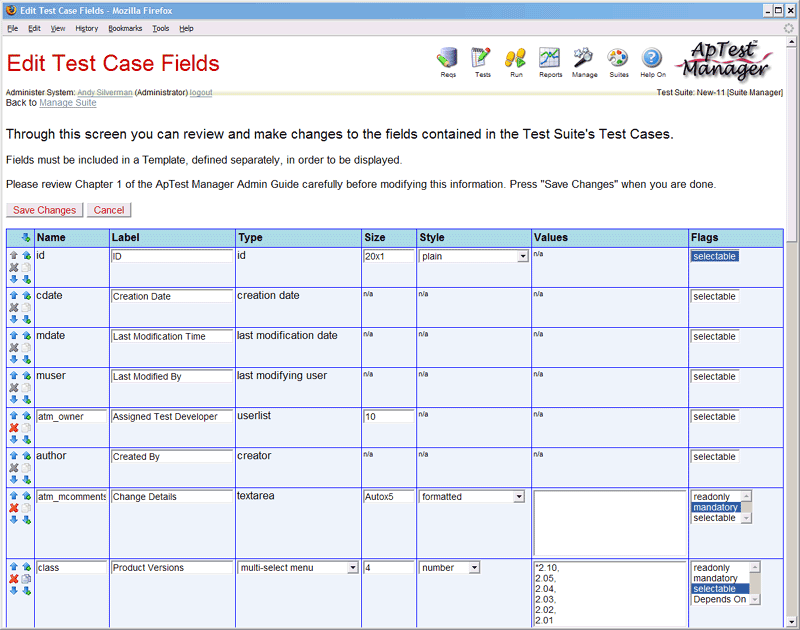
Task: Open the Tests toolbar icon
Action: coord(482,58)
